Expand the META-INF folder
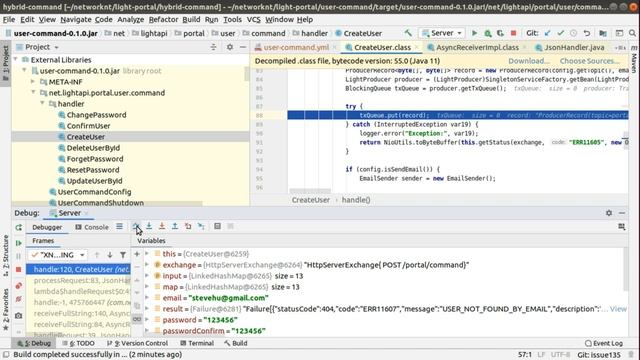This screenshot has height=360, width=640. click(33, 82)
